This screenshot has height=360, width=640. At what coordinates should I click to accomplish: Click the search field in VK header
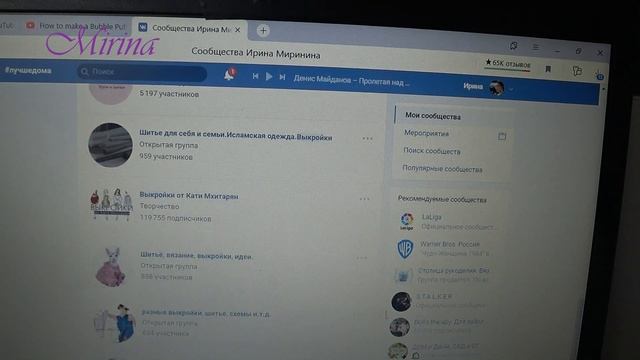pos(142,72)
